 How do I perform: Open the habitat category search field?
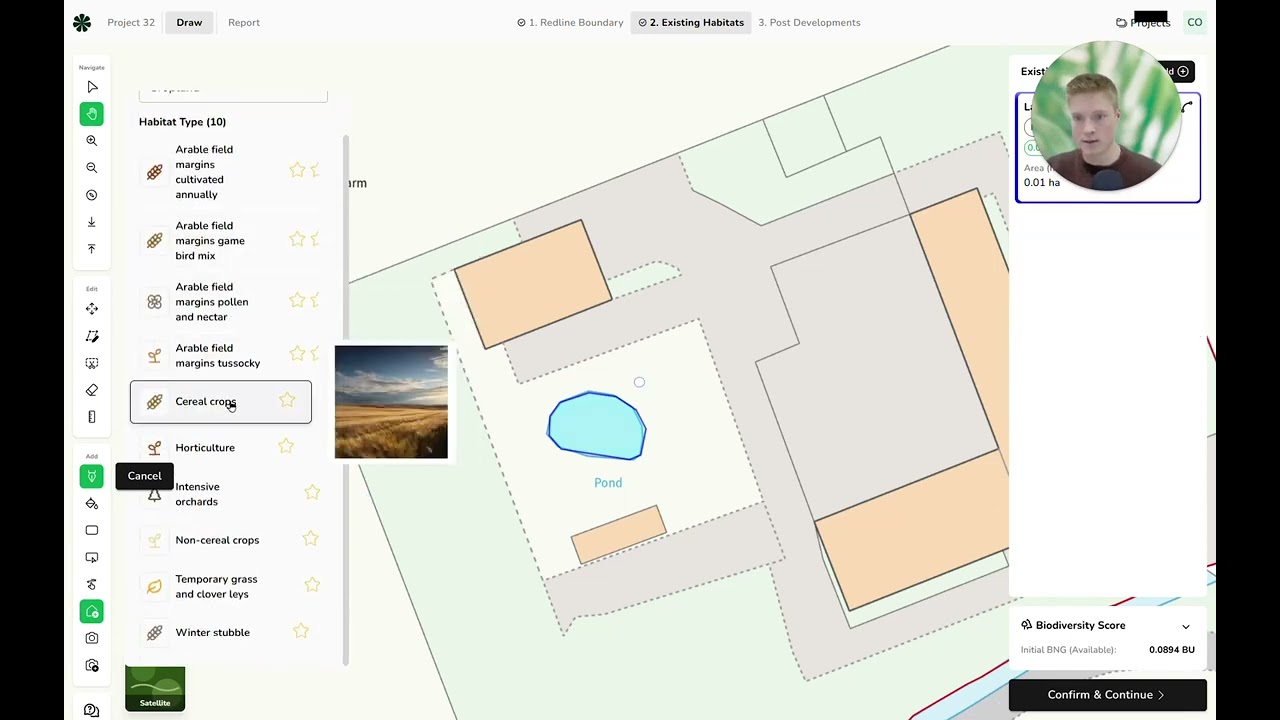(x=233, y=91)
